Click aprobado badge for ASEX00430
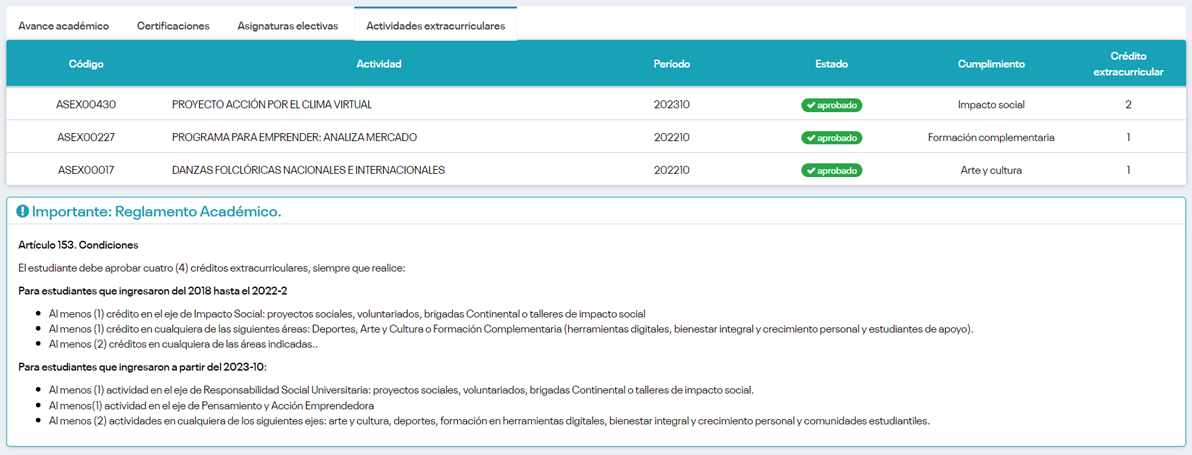 tap(831, 105)
